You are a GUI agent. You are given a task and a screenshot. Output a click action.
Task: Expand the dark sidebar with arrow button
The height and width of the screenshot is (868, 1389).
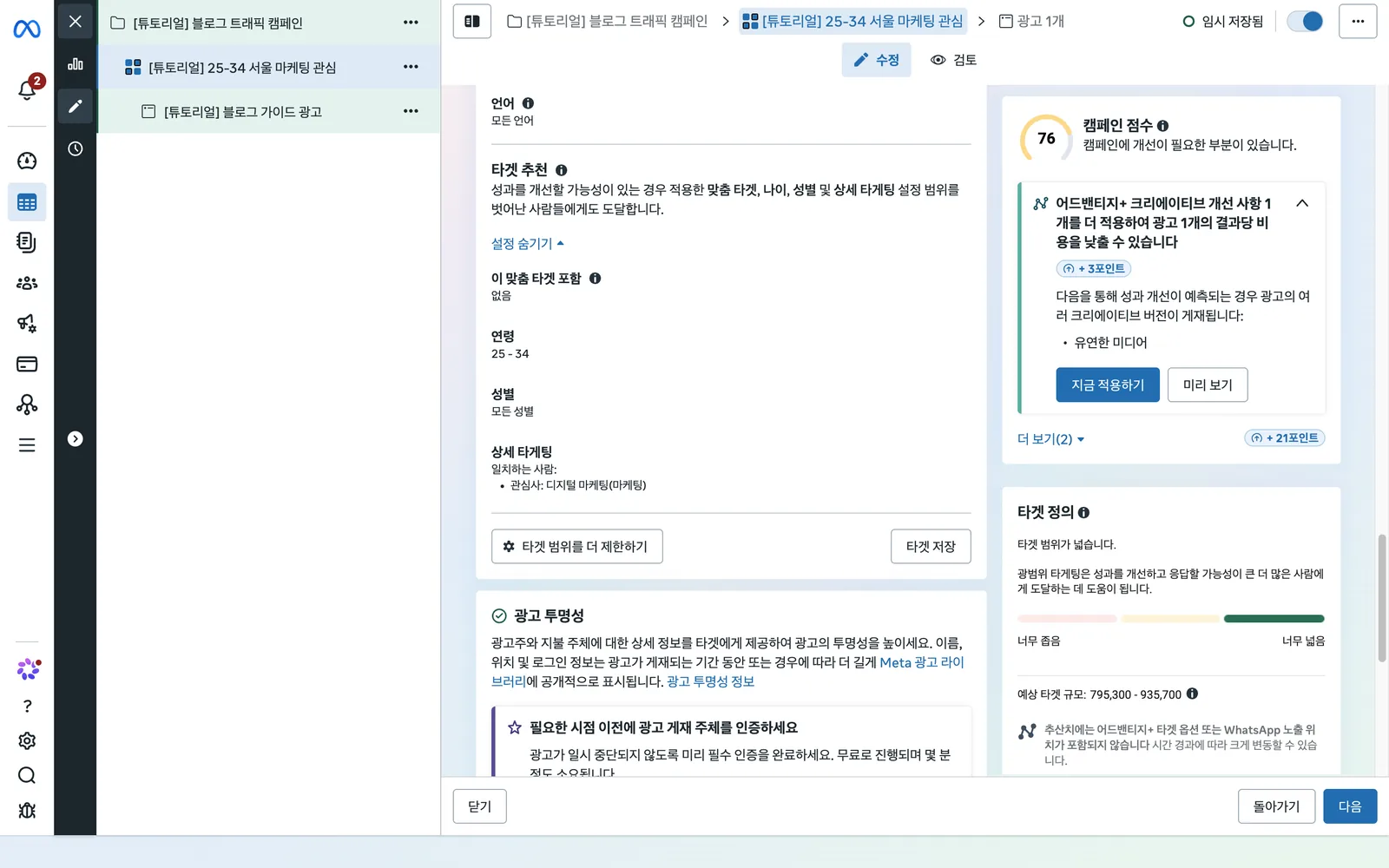click(x=76, y=439)
